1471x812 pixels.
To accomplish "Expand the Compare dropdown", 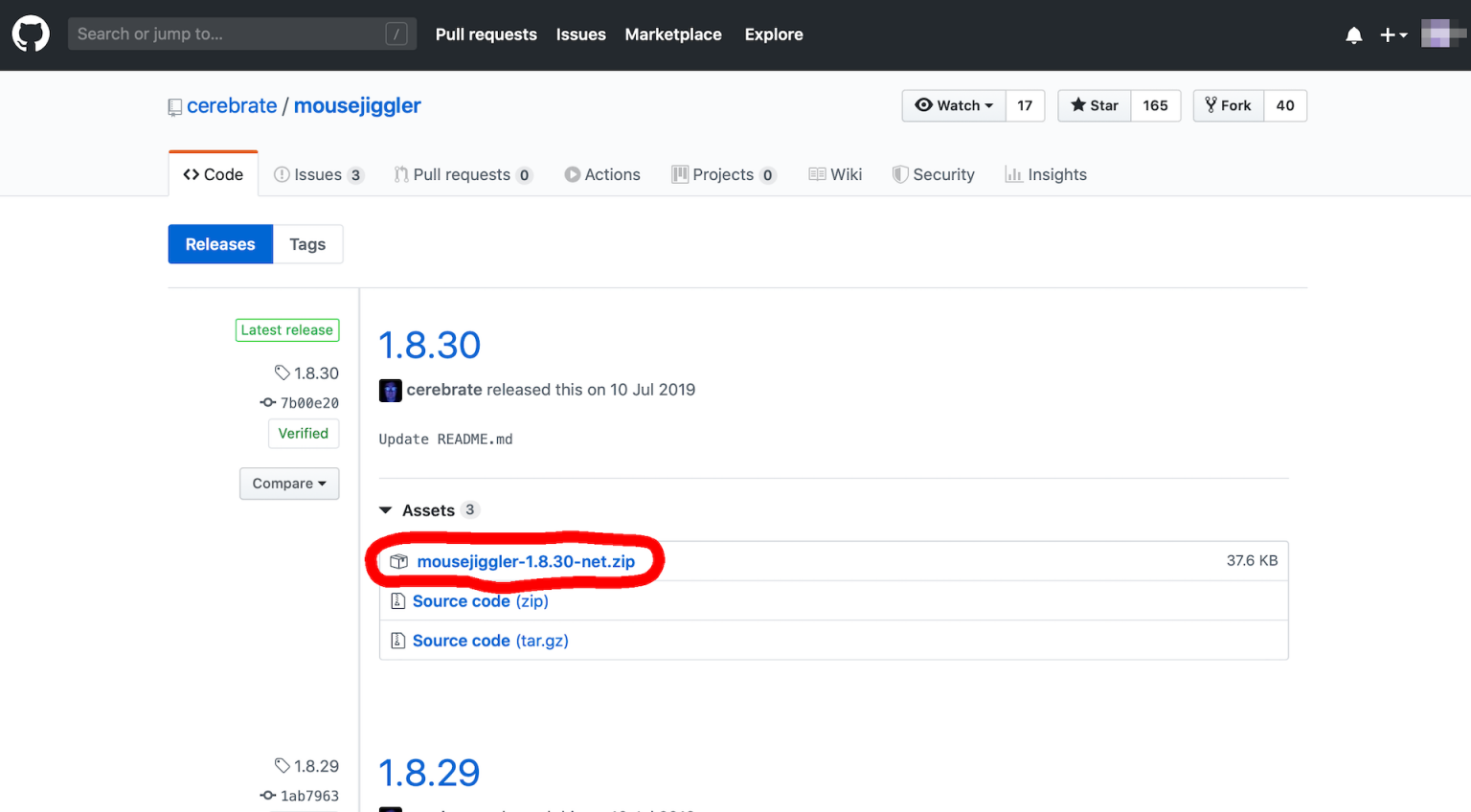I will point(289,484).
